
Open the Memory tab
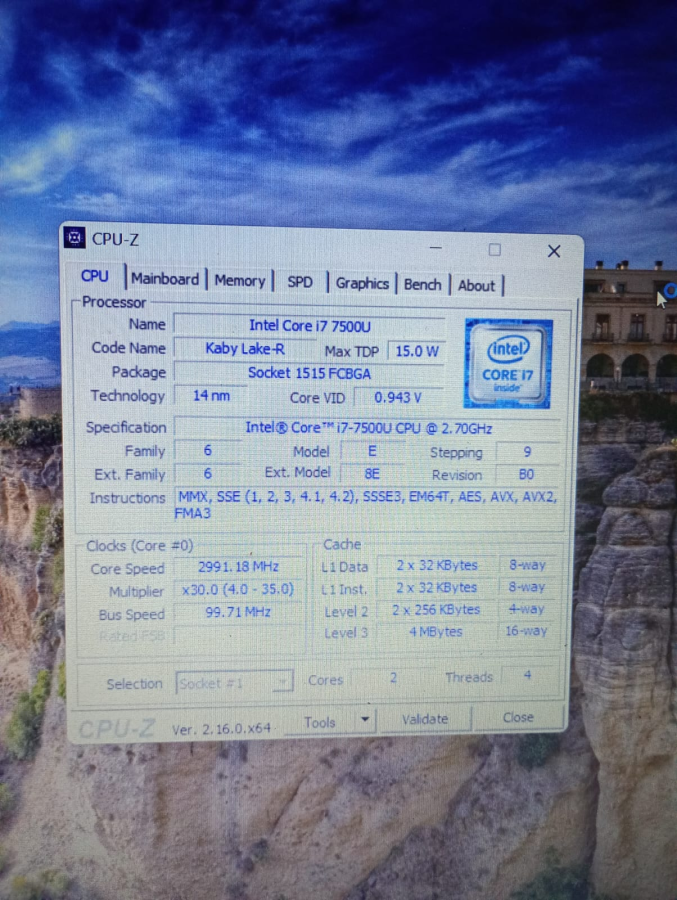click(240, 281)
